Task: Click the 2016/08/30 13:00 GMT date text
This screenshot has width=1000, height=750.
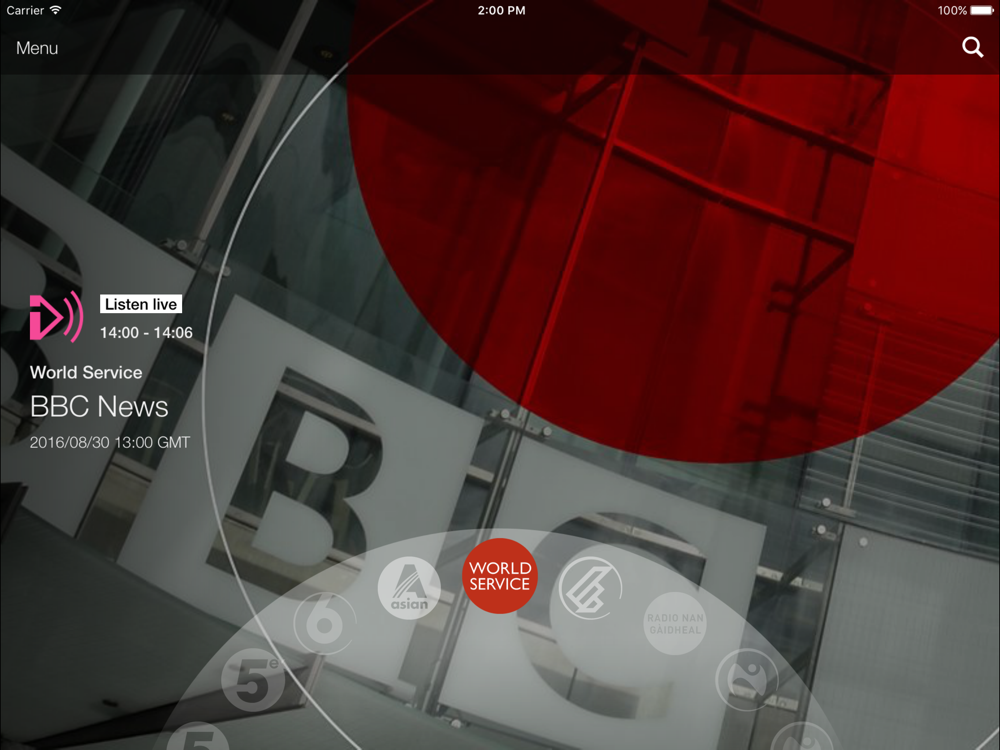Action: 110,443
